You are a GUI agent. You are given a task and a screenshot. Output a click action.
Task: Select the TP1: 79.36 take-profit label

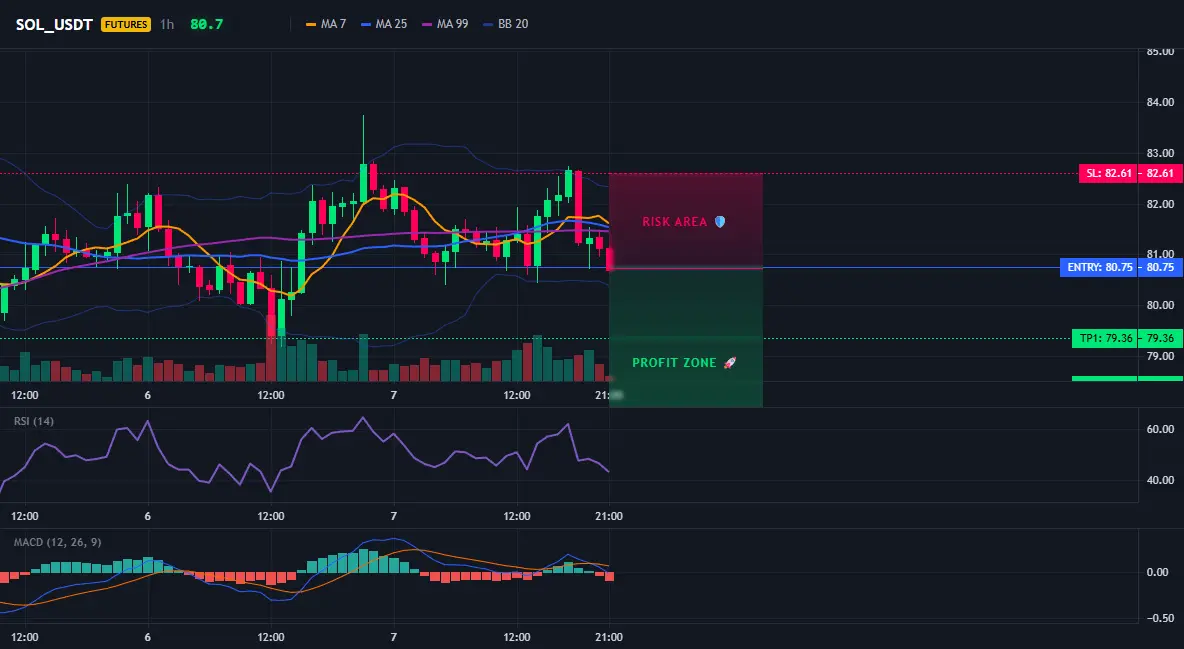point(1105,338)
